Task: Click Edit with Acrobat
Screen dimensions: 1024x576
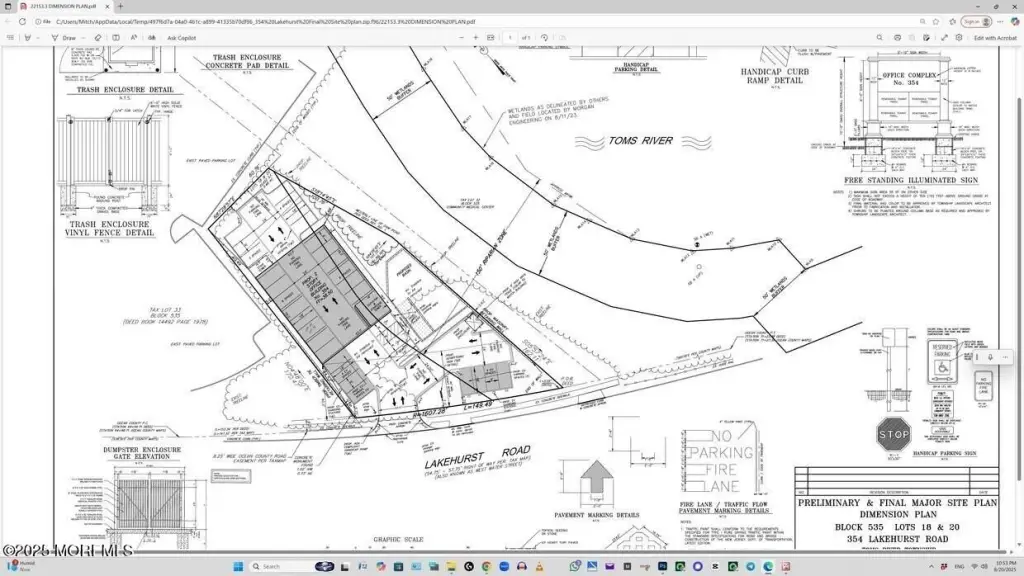Action: coord(994,37)
